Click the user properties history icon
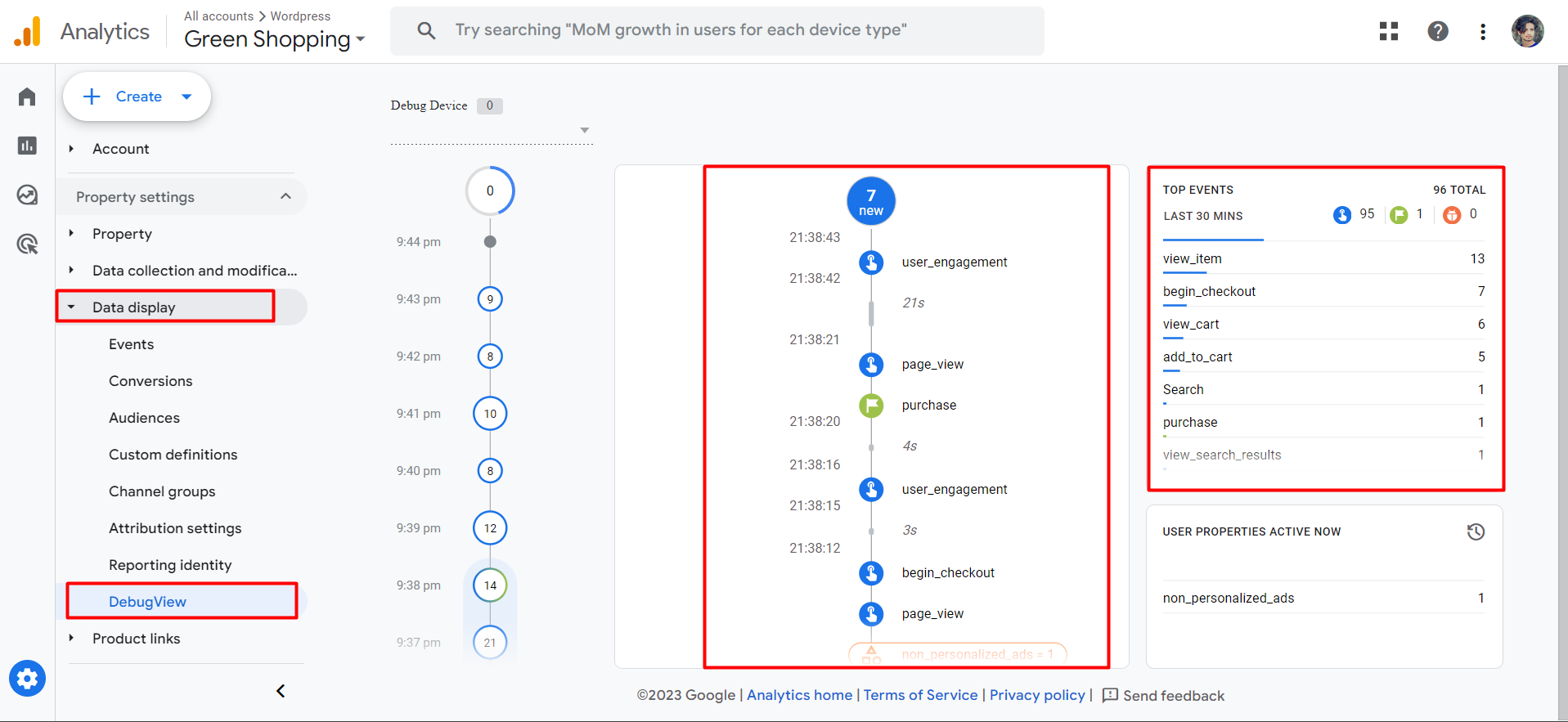 1475,531
